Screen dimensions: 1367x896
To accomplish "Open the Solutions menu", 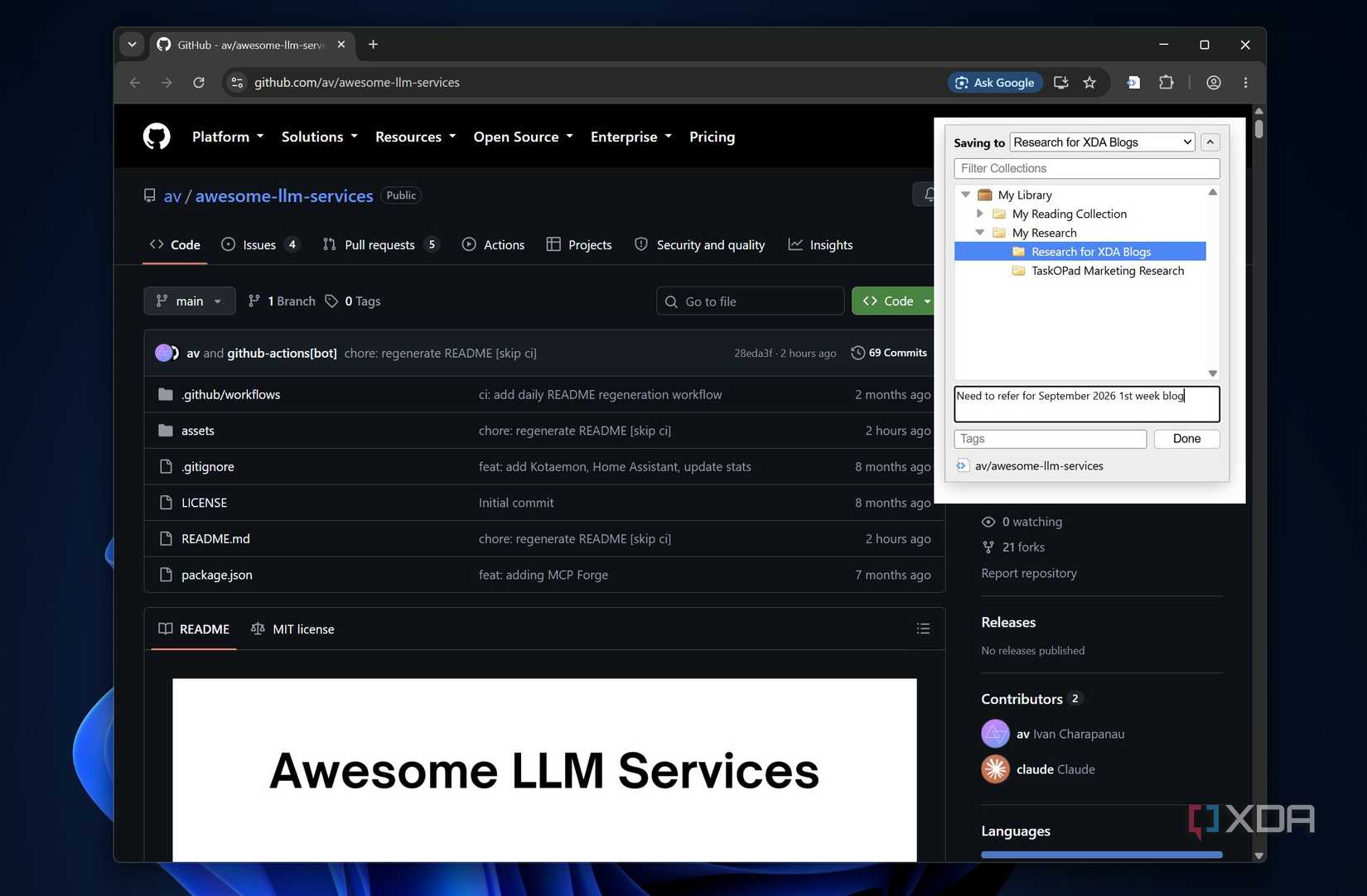I will 320,137.
